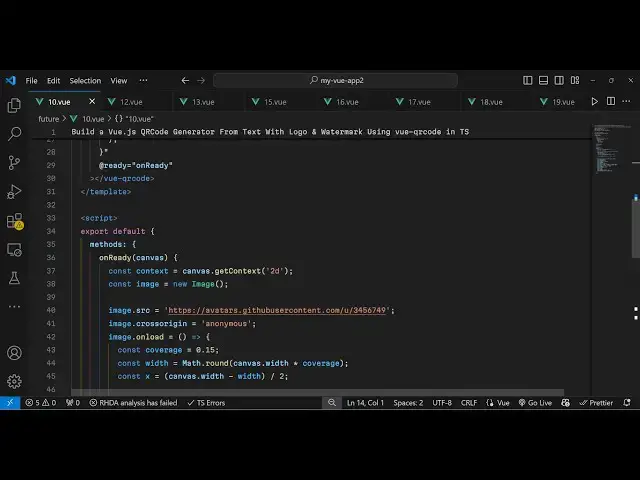Open the githubusercontent avatar URL link
Viewport: 640px width, 480px height.
277,310
